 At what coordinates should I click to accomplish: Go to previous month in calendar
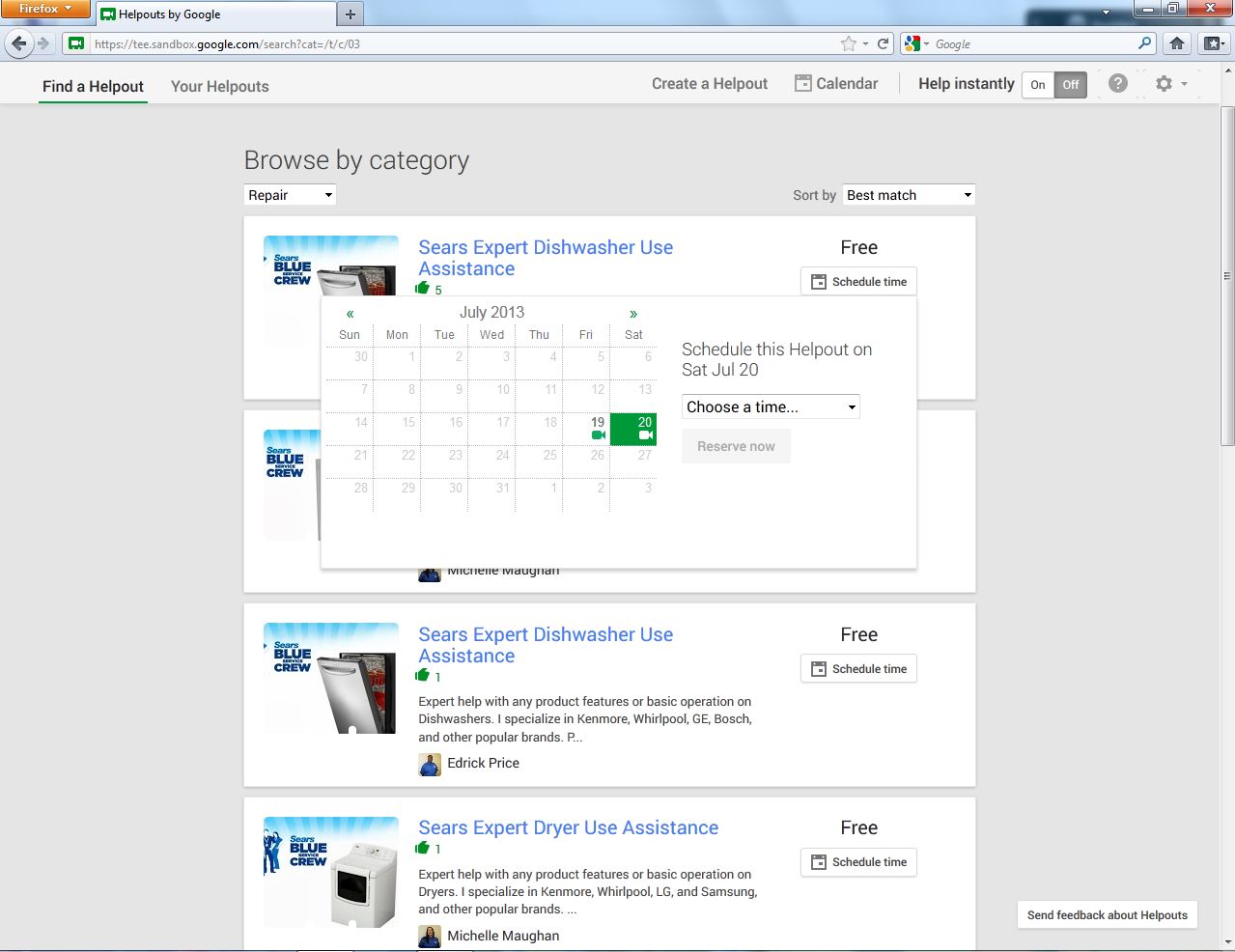(350, 314)
